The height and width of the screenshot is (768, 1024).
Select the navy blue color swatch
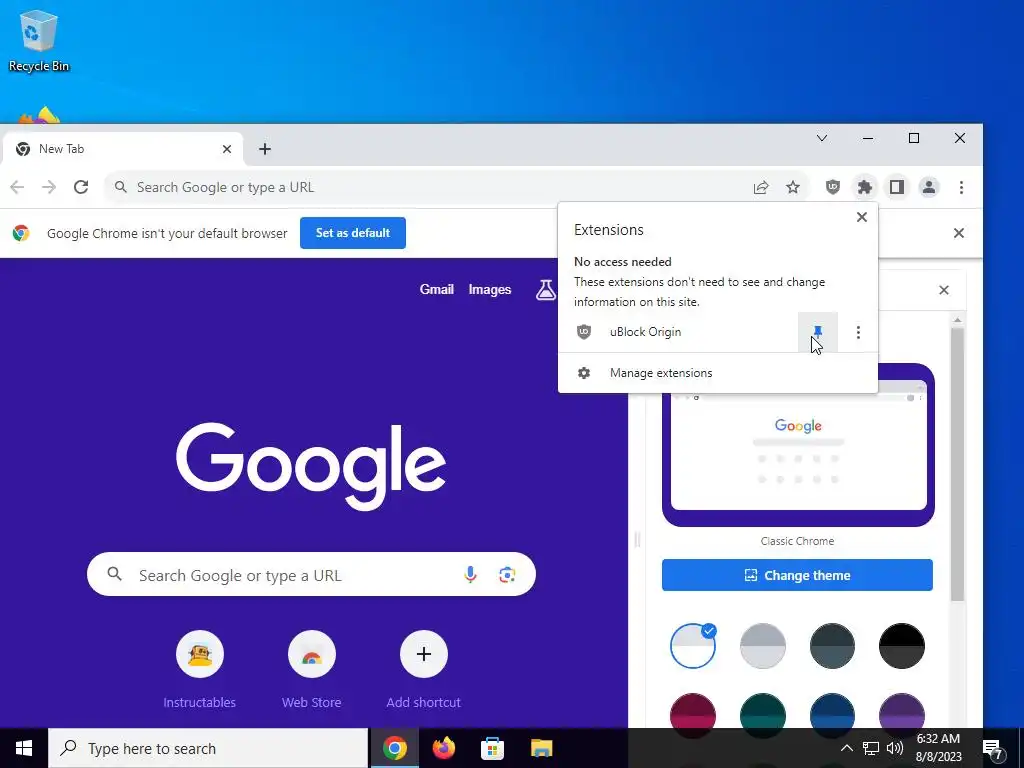coord(832,711)
